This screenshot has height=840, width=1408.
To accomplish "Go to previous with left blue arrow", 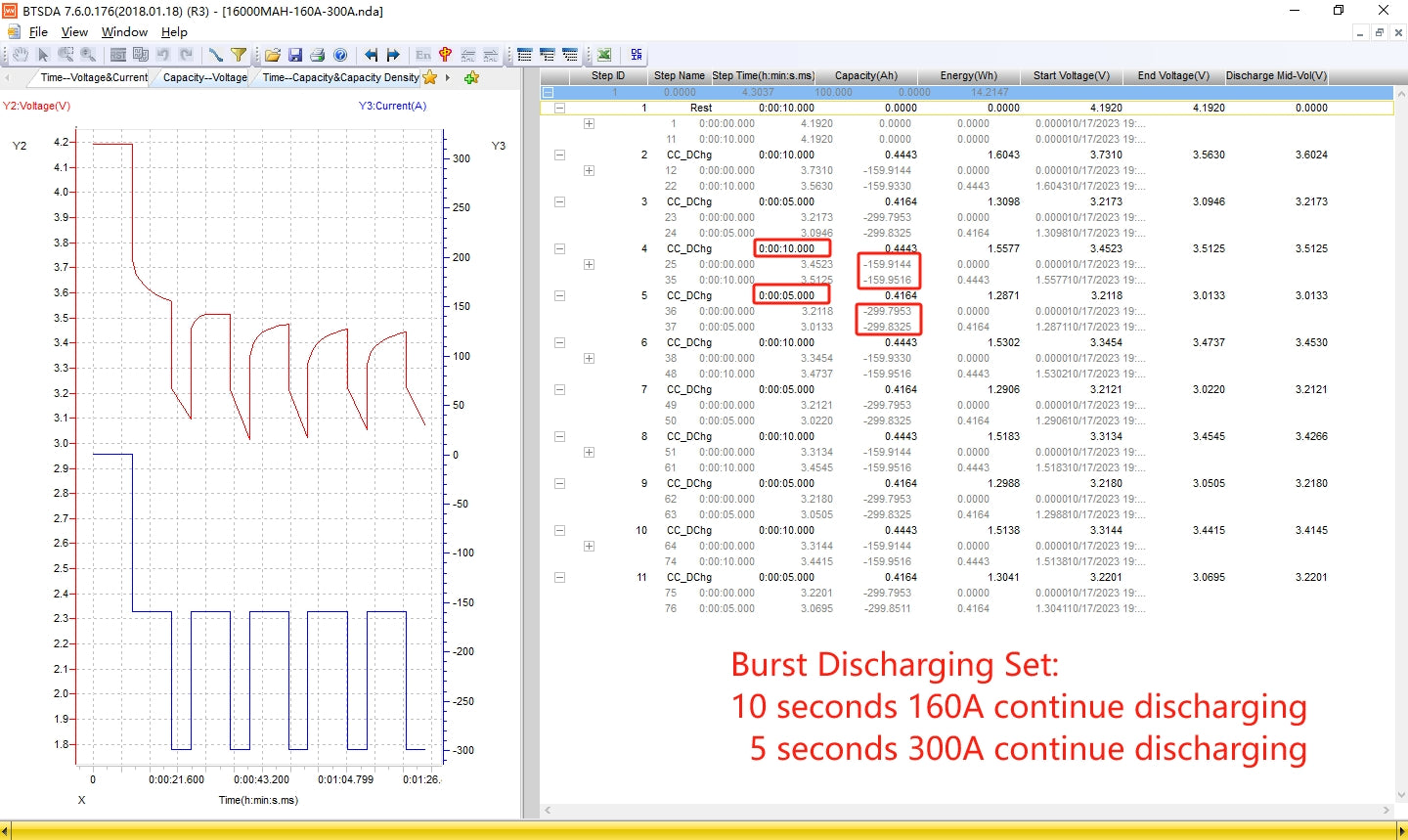I will click(371, 55).
